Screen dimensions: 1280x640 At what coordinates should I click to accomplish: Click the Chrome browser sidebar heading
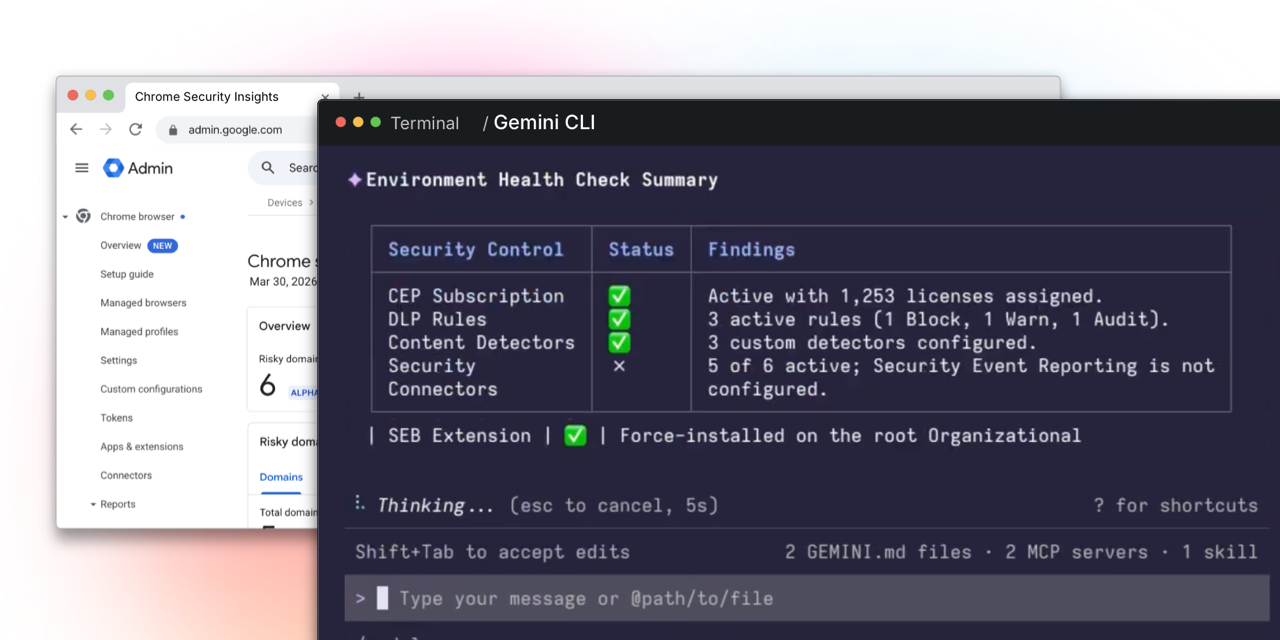(x=137, y=217)
